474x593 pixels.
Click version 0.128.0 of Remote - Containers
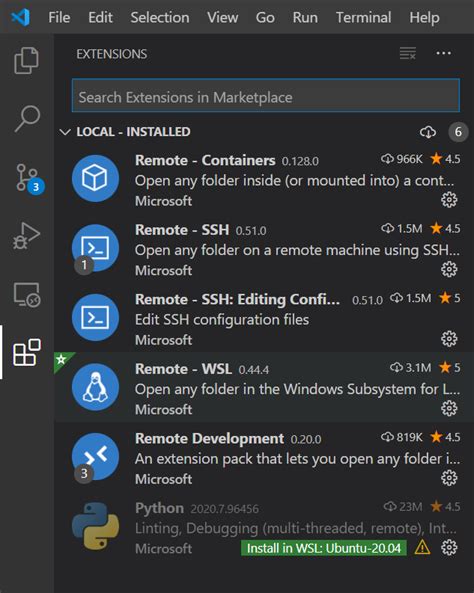tap(300, 161)
